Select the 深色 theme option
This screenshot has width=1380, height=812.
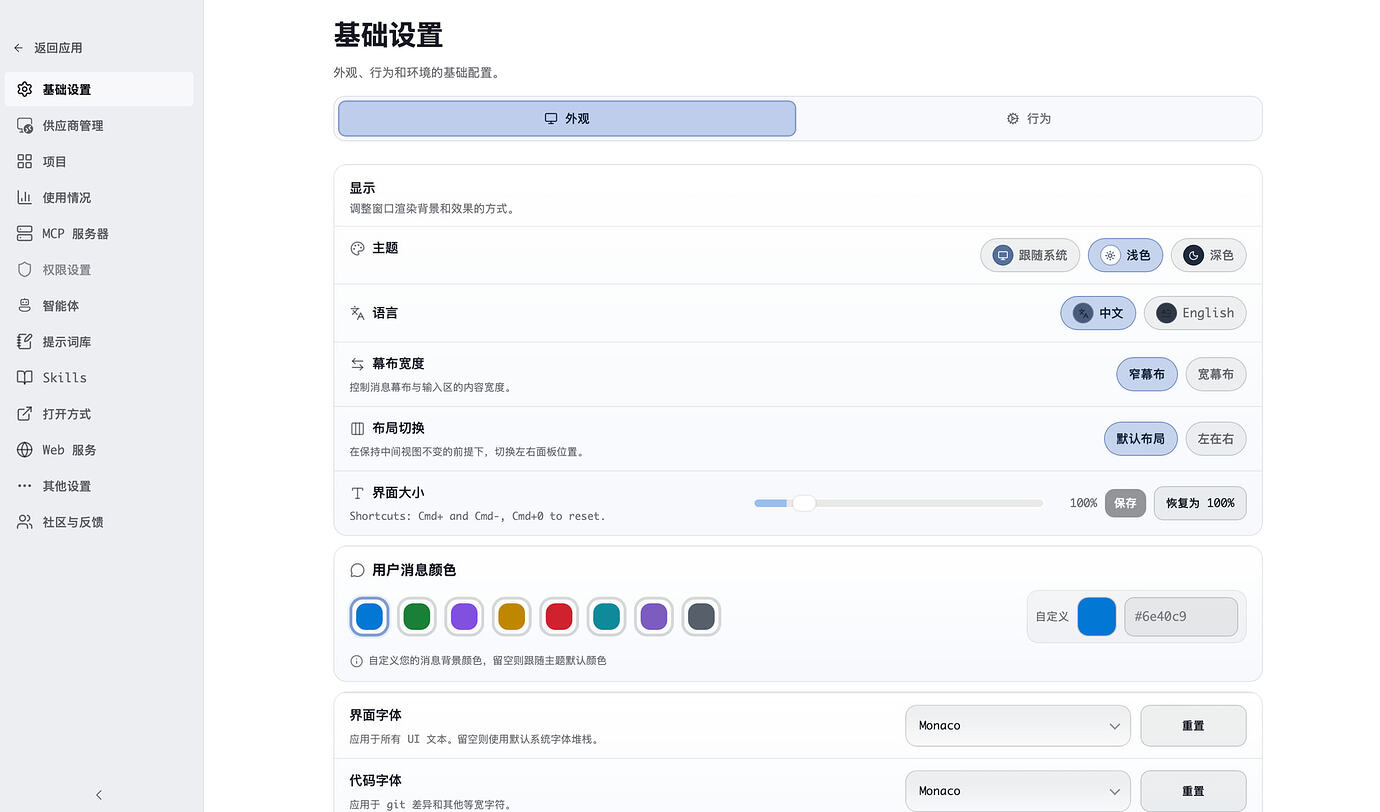click(x=1208, y=255)
